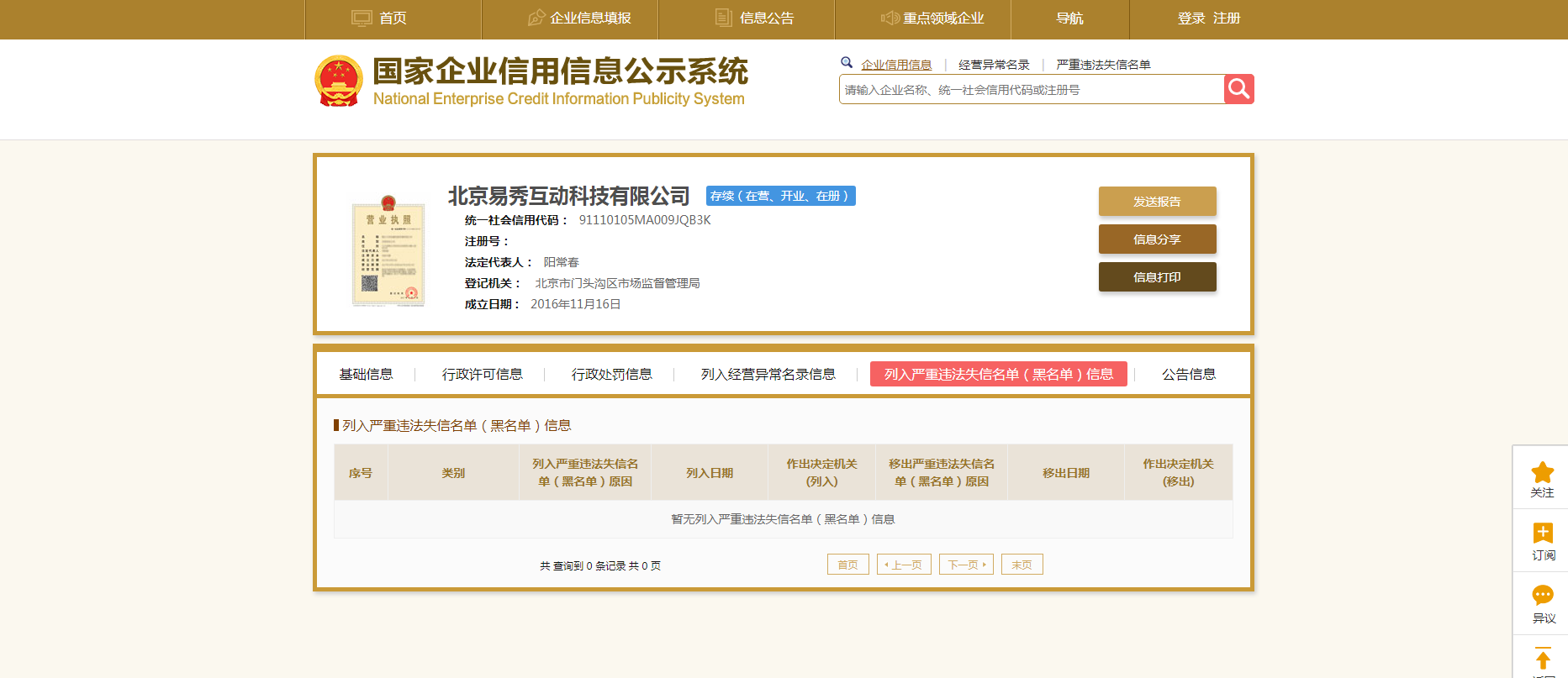
Task: Select the 列入严重违法失信名单（黑名单）信息 tab
Action: 999,374
